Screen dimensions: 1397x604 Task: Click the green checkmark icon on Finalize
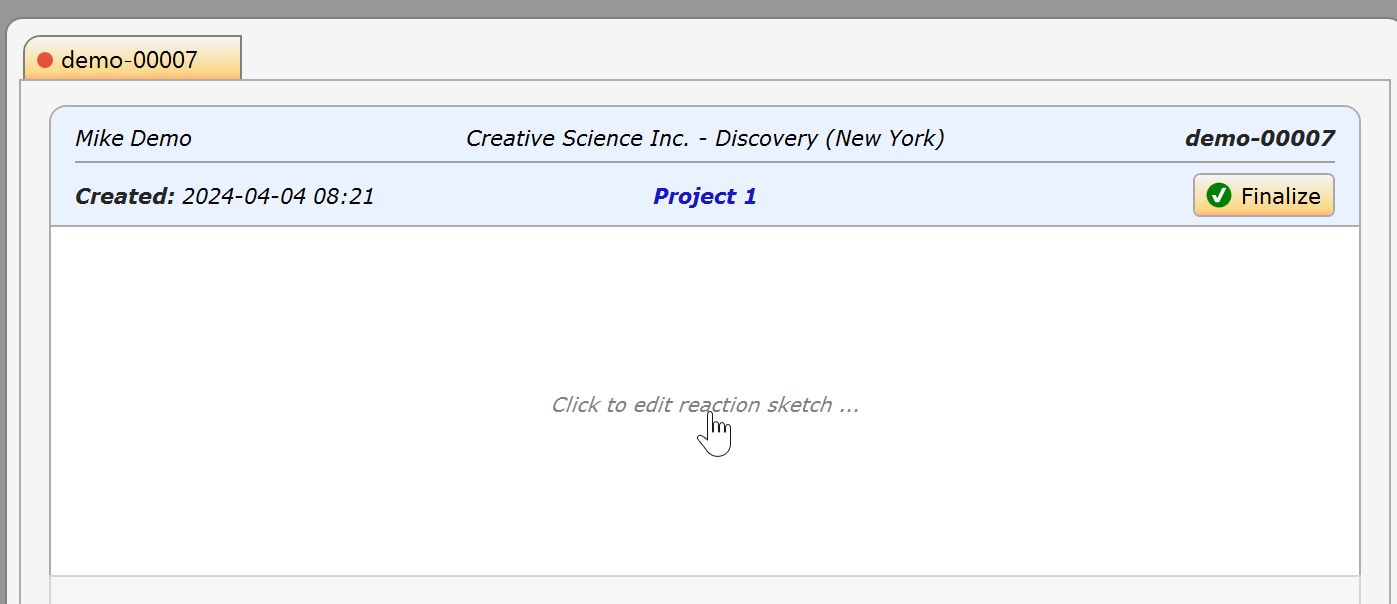(x=1218, y=196)
